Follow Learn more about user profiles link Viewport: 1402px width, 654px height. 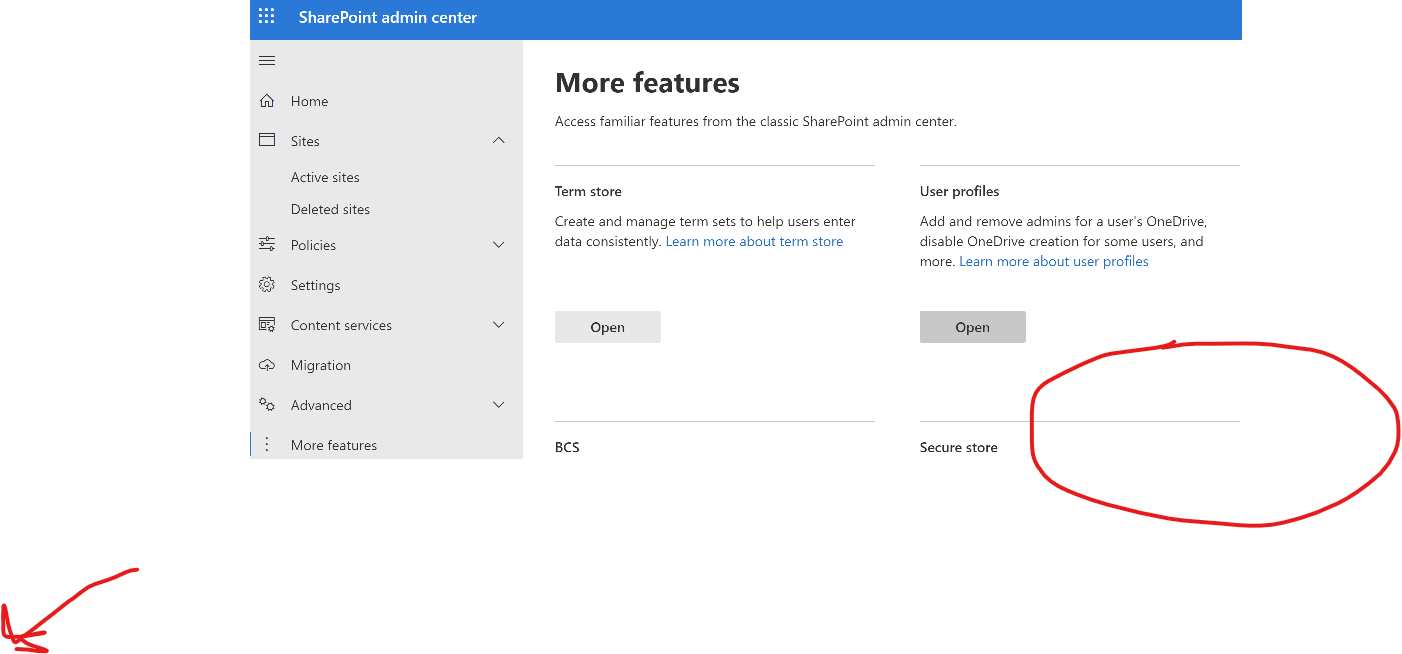click(x=1054, y=261)
